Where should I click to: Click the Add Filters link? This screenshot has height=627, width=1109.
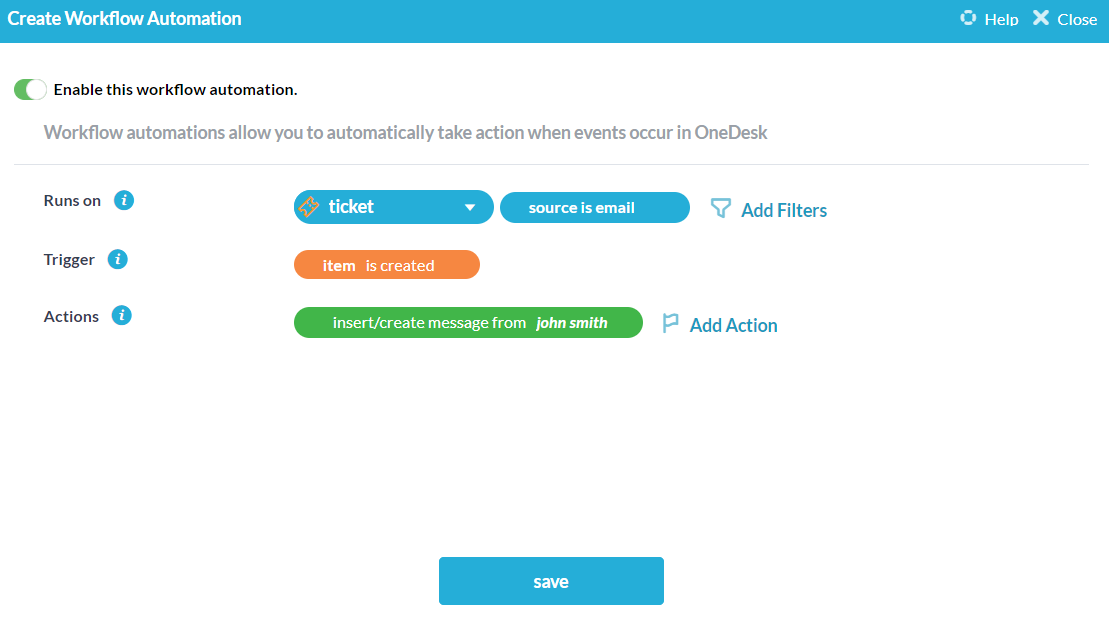tap(783, 210)
